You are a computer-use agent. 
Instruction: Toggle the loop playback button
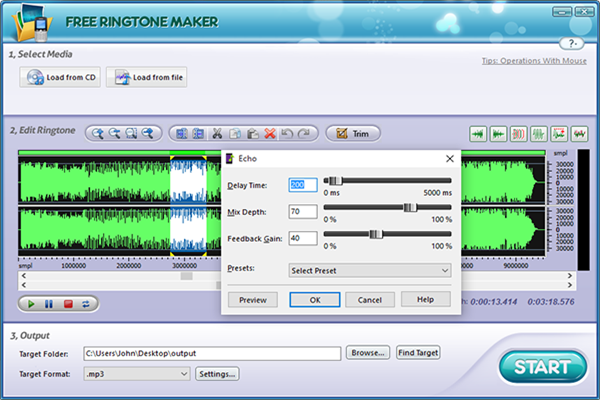(x=86, y=303)
